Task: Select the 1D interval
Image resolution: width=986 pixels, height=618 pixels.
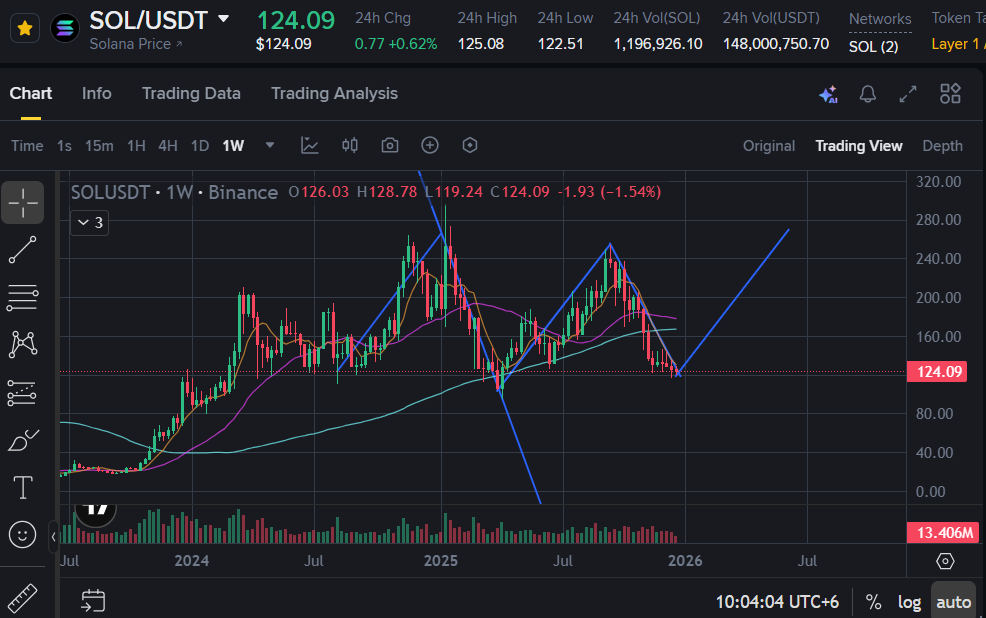Action: coord(200,146)
